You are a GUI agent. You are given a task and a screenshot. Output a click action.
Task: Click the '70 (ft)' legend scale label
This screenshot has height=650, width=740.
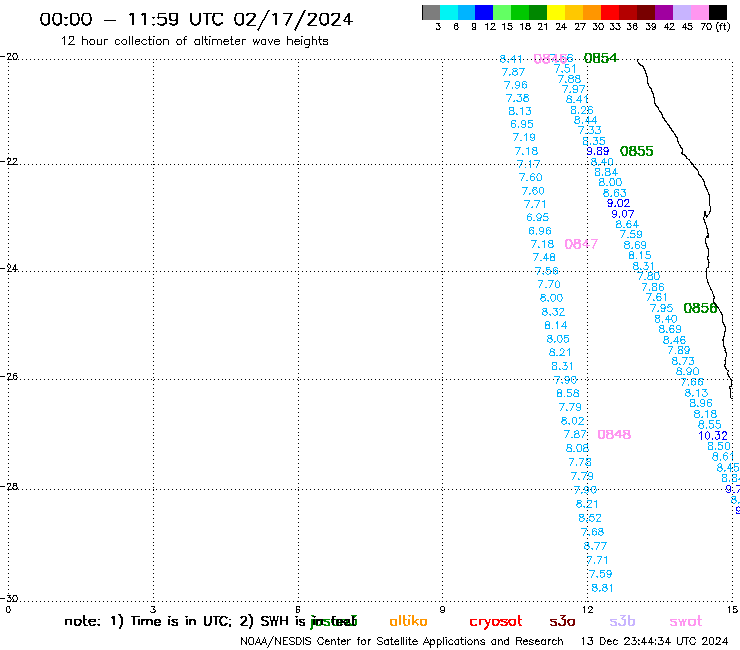click(x=715, y=27)
